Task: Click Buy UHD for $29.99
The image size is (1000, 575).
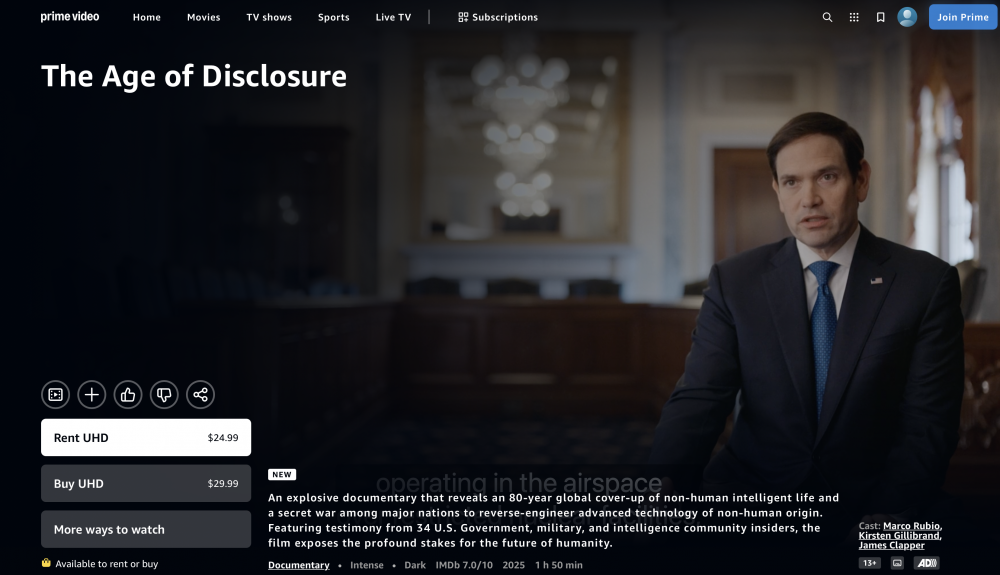Action: [x=146, y=483]
